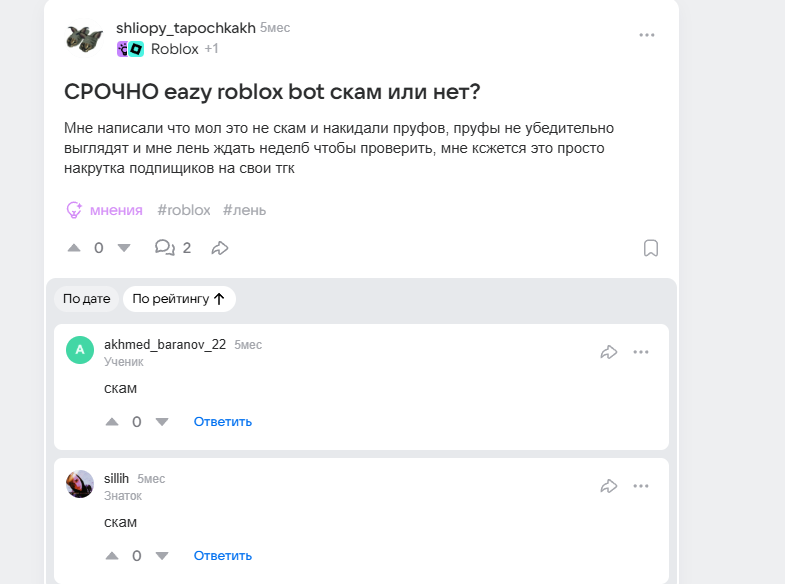
Task: Share the main question post
Action: coord(221,248)
